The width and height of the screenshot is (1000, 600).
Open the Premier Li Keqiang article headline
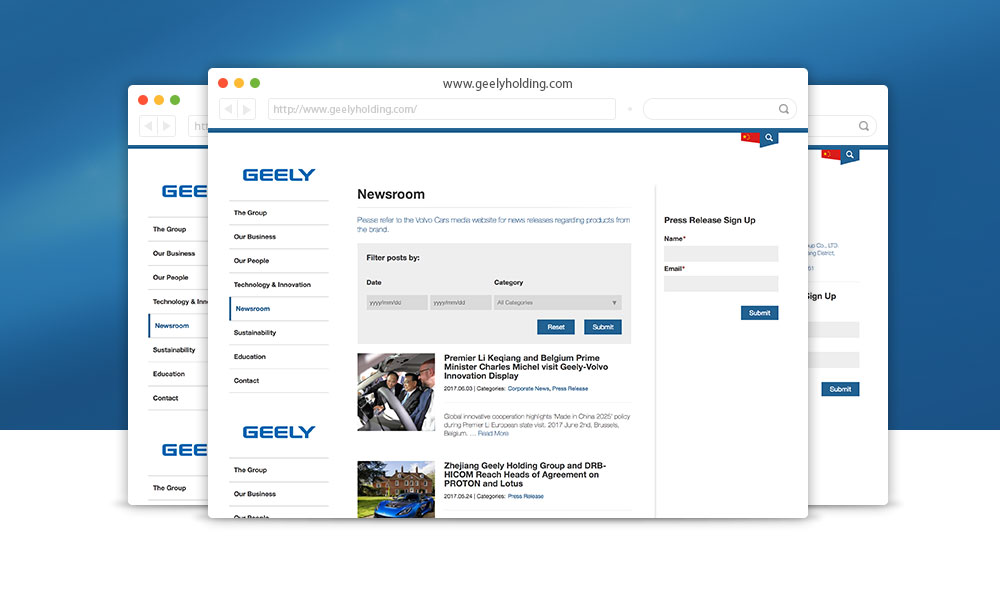pyautogui.click(x=526, y=367)
